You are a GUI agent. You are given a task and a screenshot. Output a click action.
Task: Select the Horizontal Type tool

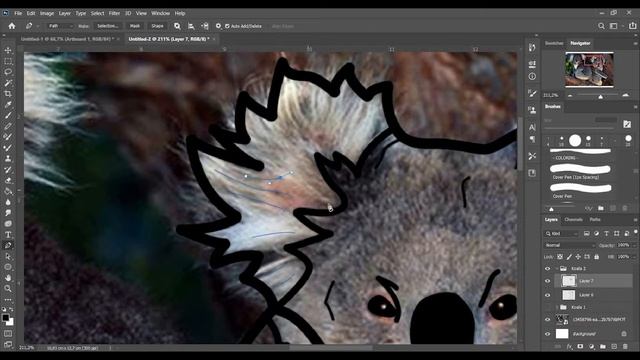pyautogui.click(x=8, y=235)
